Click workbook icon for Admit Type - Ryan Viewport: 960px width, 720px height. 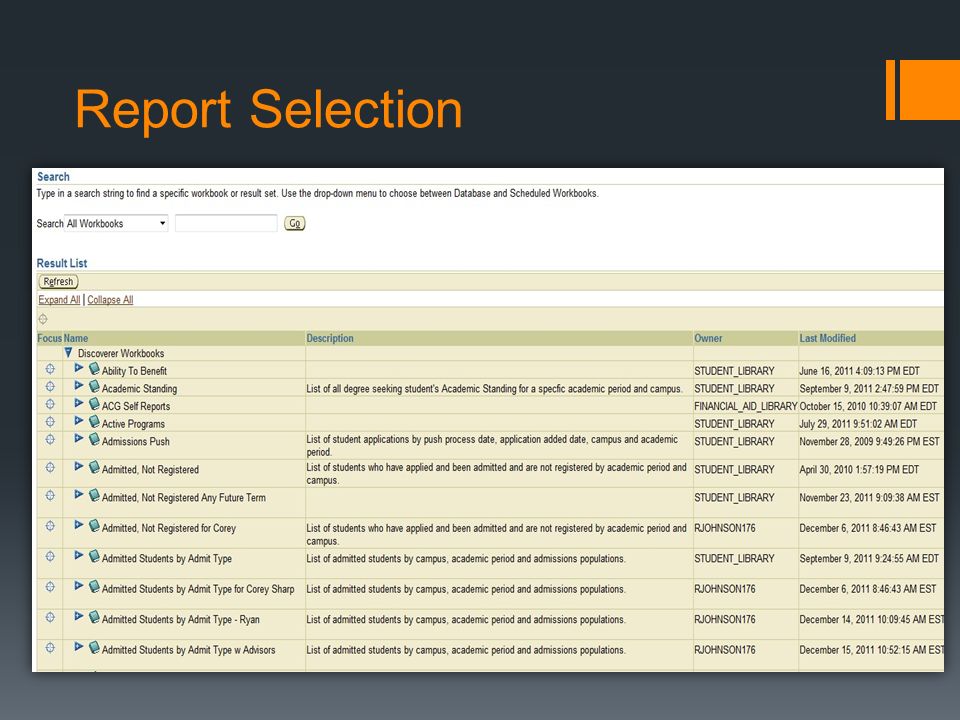[94, 617]
